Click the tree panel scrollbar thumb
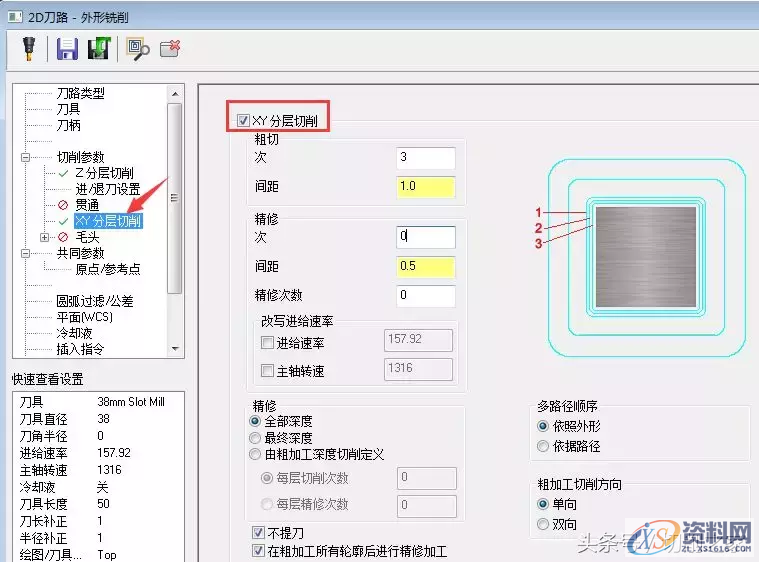This screenshot has height=562, width=759. coord(175,198)
